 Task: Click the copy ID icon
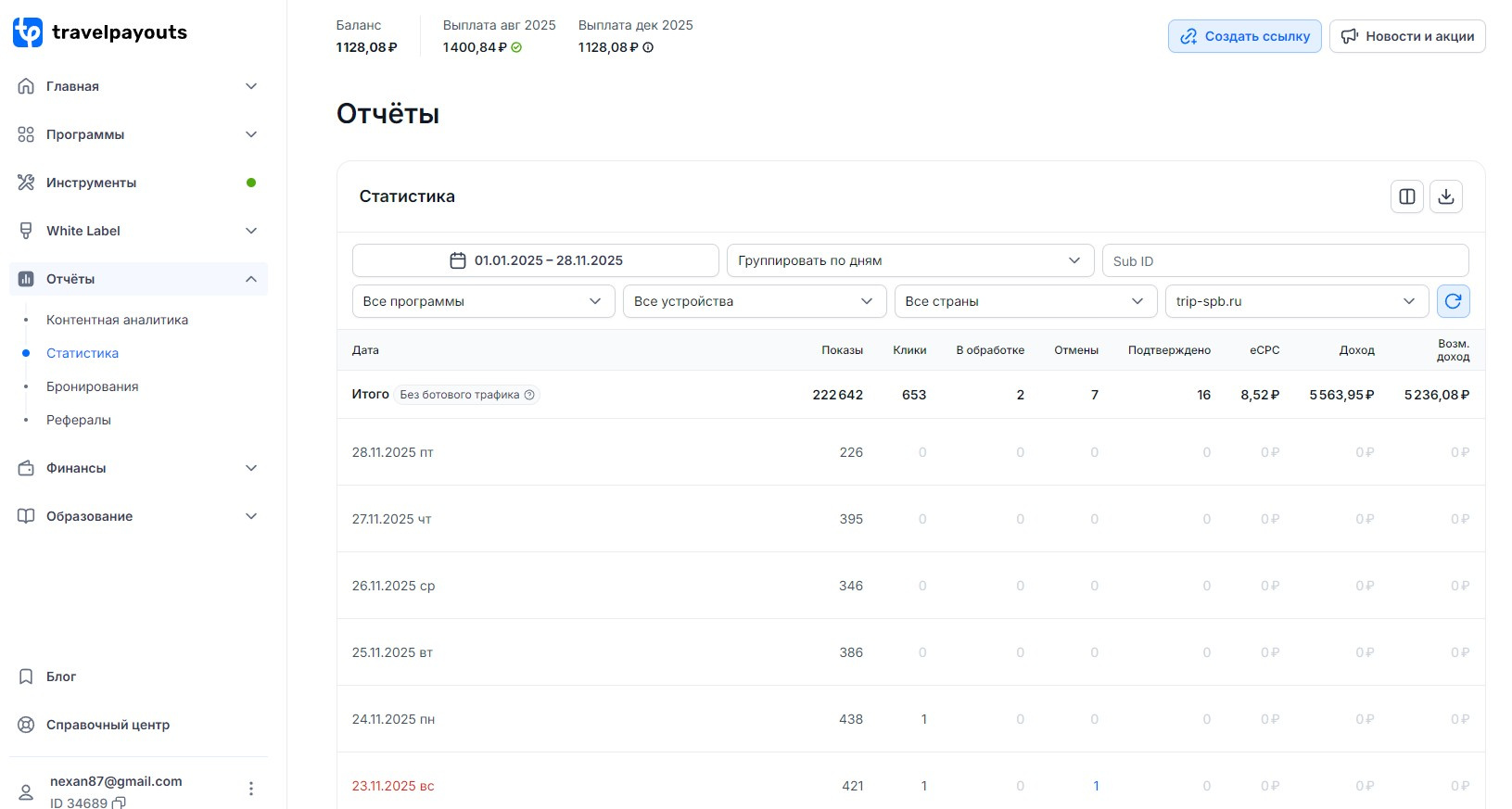pos(119,803)
